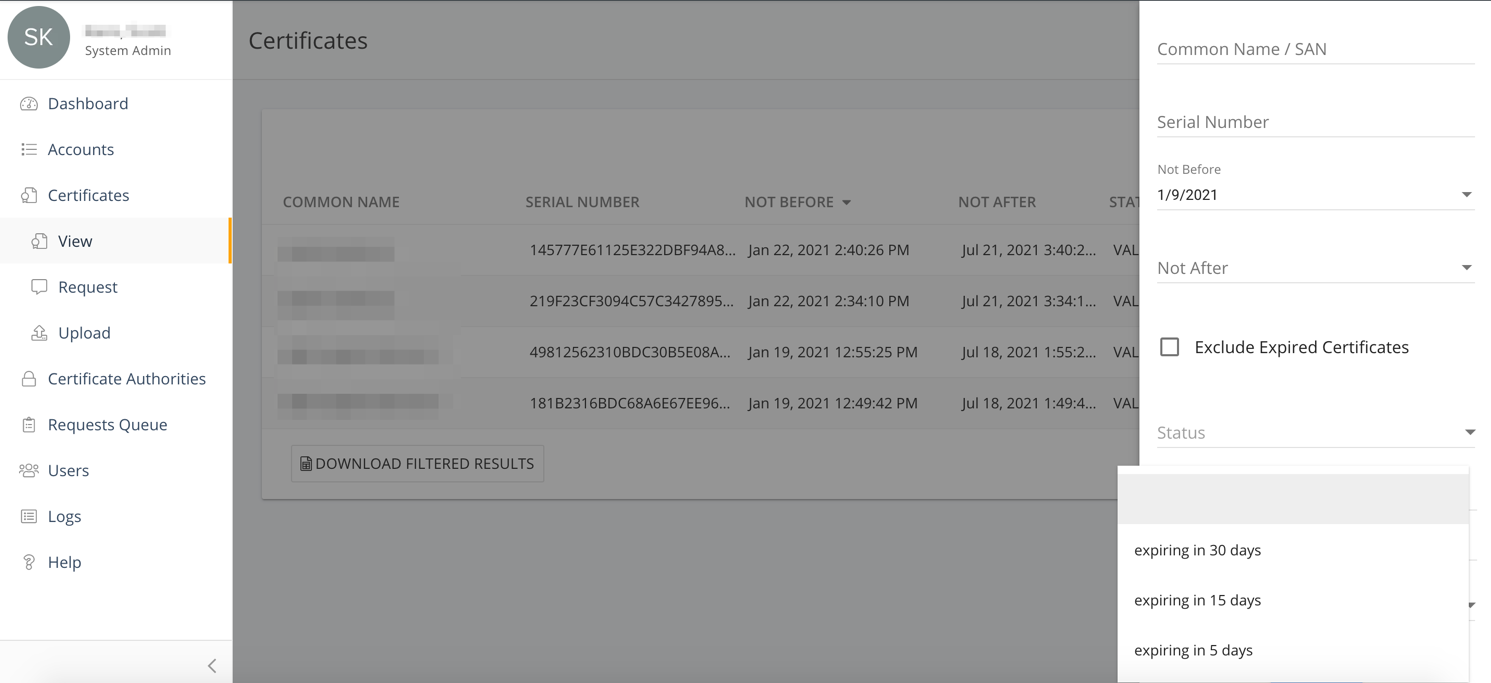This screenshot has width=1491, height=683.
Task: Click the Dashboard gauge icon
Action: [x=29, y=104]
